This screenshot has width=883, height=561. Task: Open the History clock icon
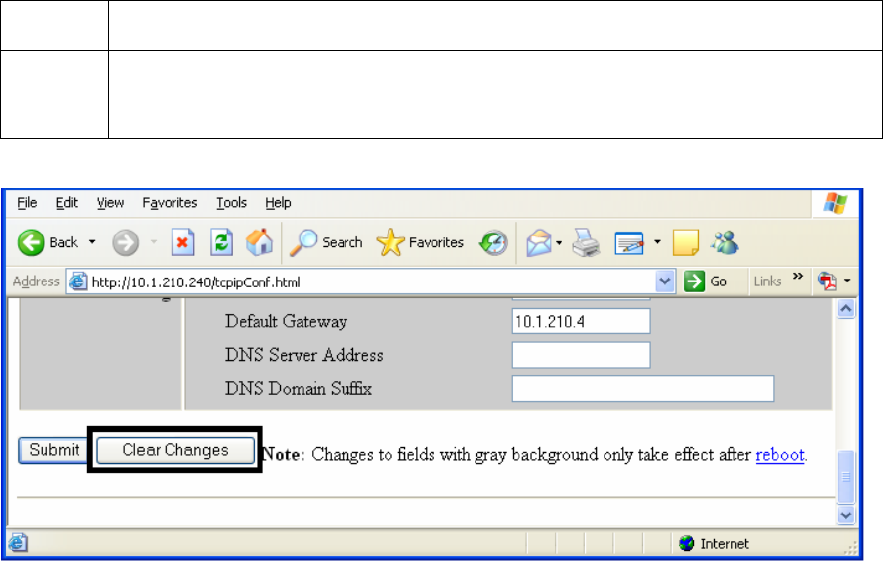493,243
